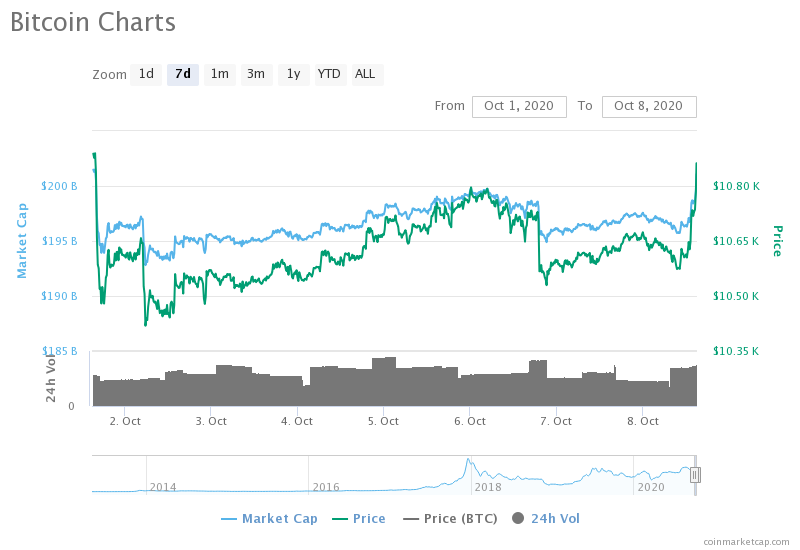Jump to 2018 in the navigator timeline
This screenshot has width=800, height=550.
click(488, 487)
